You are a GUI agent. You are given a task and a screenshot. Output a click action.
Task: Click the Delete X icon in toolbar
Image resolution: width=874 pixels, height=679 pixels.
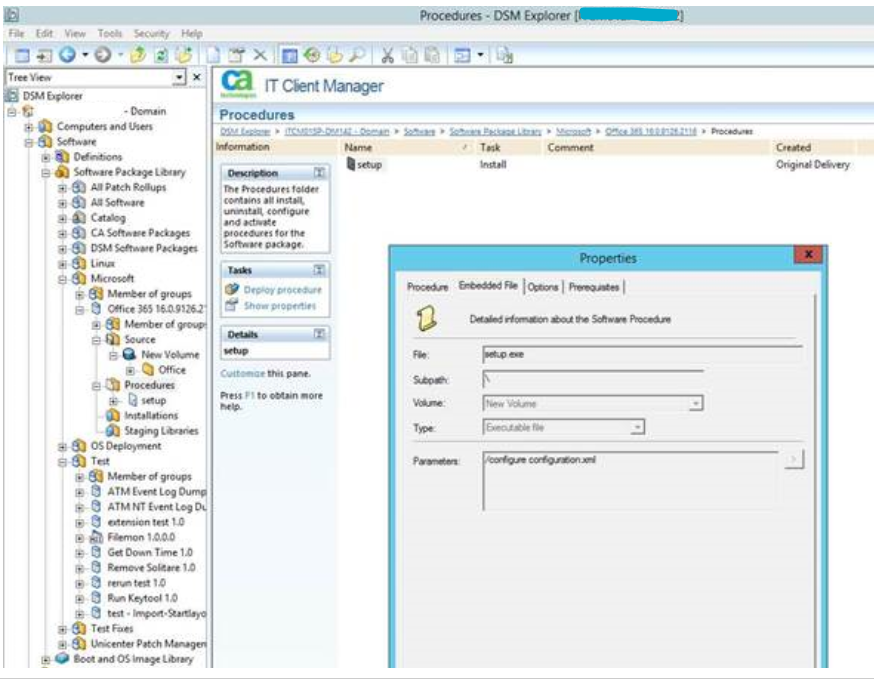[x=259, y=55]
